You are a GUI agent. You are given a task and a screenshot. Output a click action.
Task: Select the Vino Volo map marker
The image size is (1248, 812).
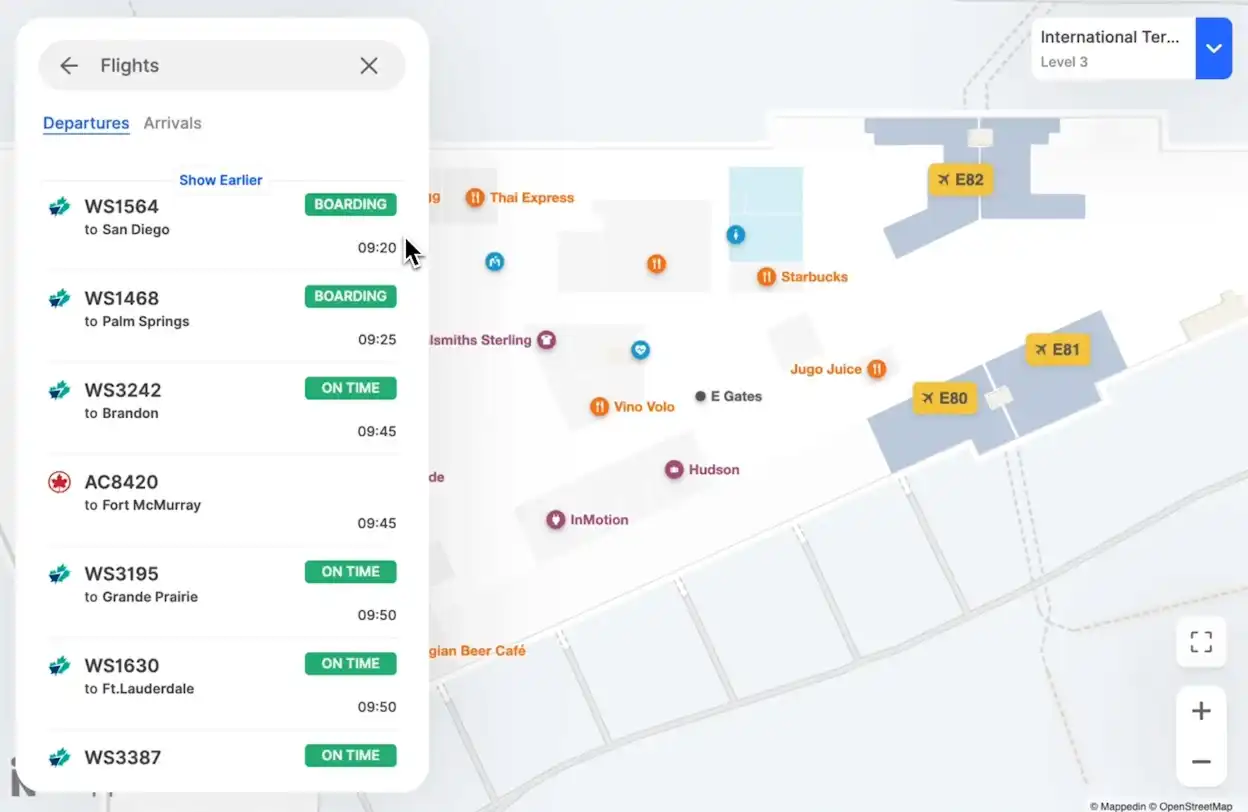[599, 407]
